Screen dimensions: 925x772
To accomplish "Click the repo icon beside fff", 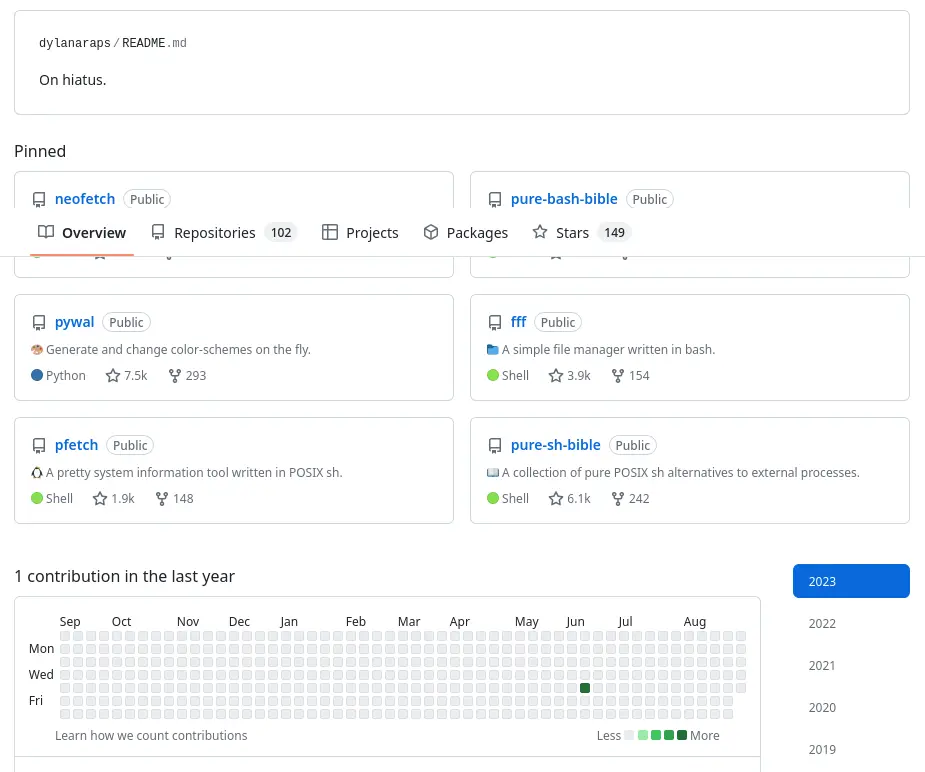I will [x=495, y=323].
